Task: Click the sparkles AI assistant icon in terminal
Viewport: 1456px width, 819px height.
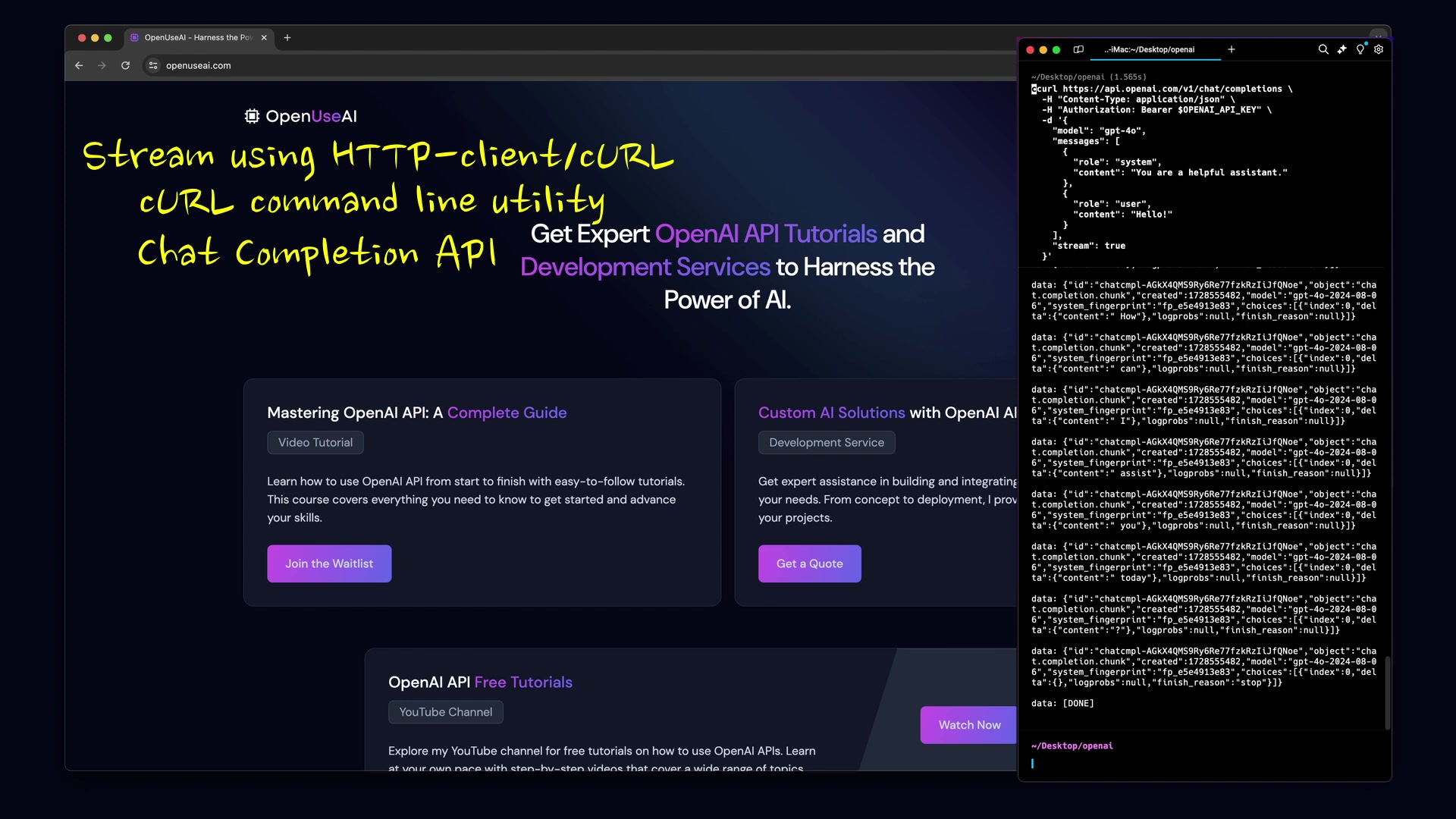Action: pyautogui.click(x=1342, y=49)
